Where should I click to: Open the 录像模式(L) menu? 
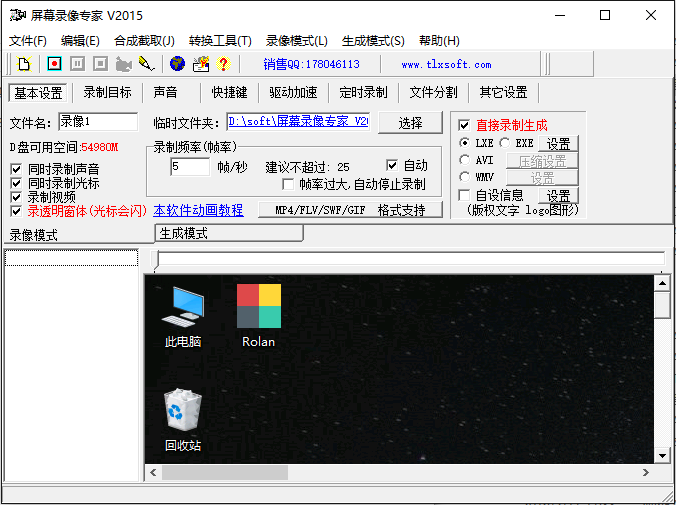[297, 41]
